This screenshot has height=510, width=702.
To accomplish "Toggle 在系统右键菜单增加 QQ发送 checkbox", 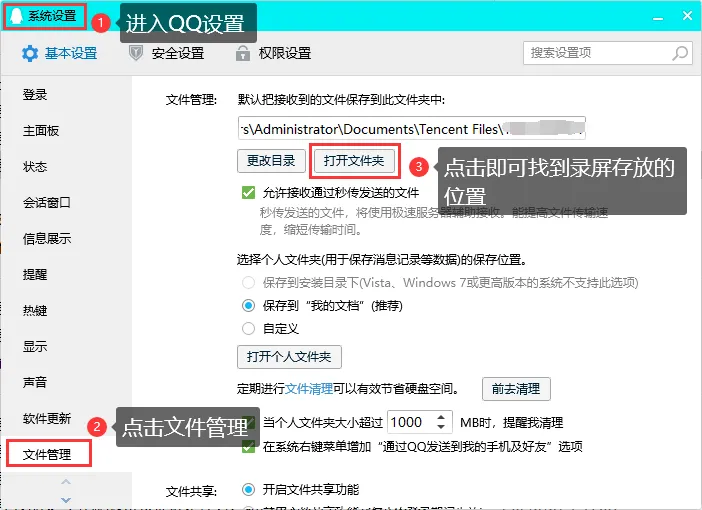I will (248, 446).
